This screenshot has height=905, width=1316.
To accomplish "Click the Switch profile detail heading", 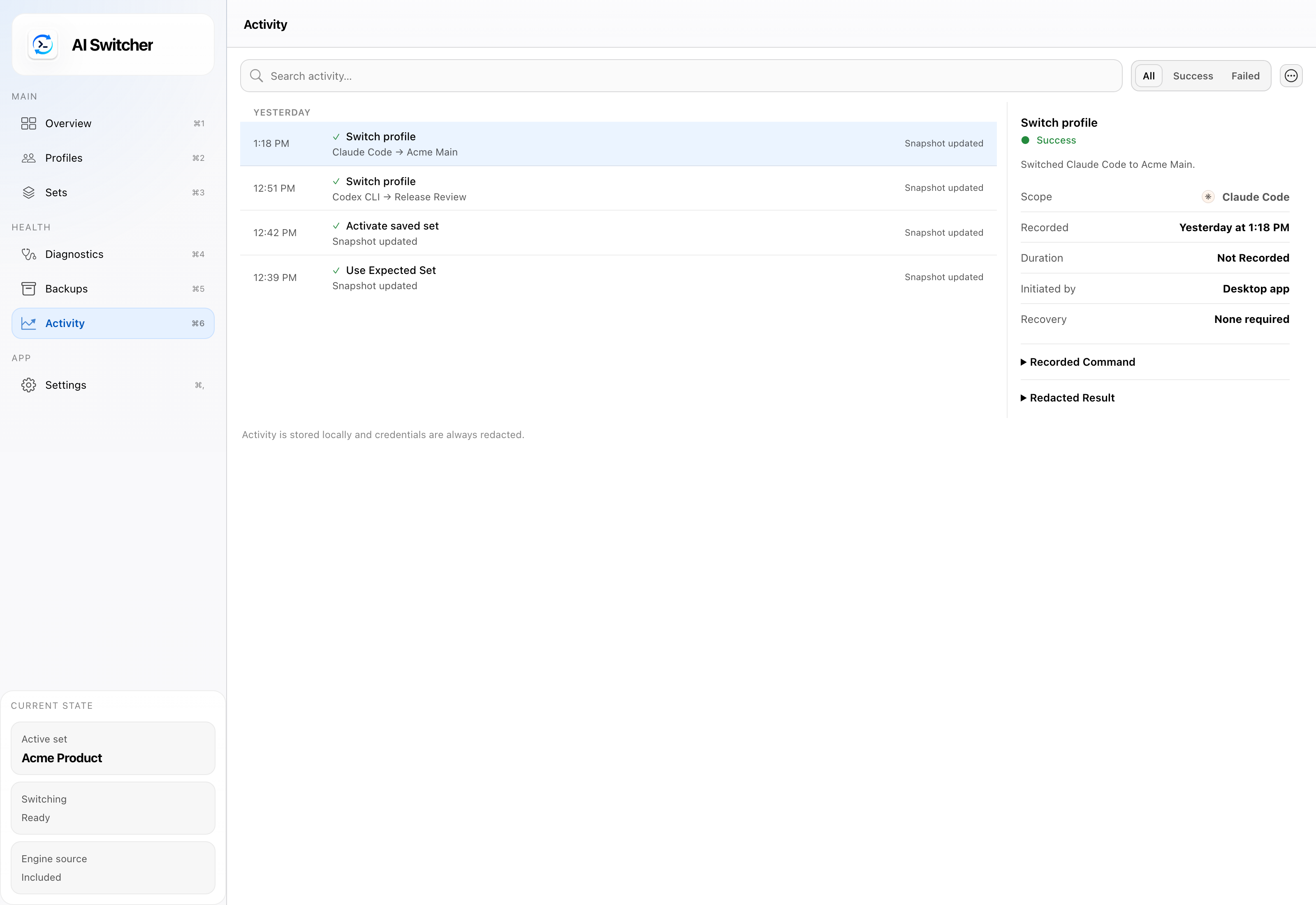I will point(1059,123).
